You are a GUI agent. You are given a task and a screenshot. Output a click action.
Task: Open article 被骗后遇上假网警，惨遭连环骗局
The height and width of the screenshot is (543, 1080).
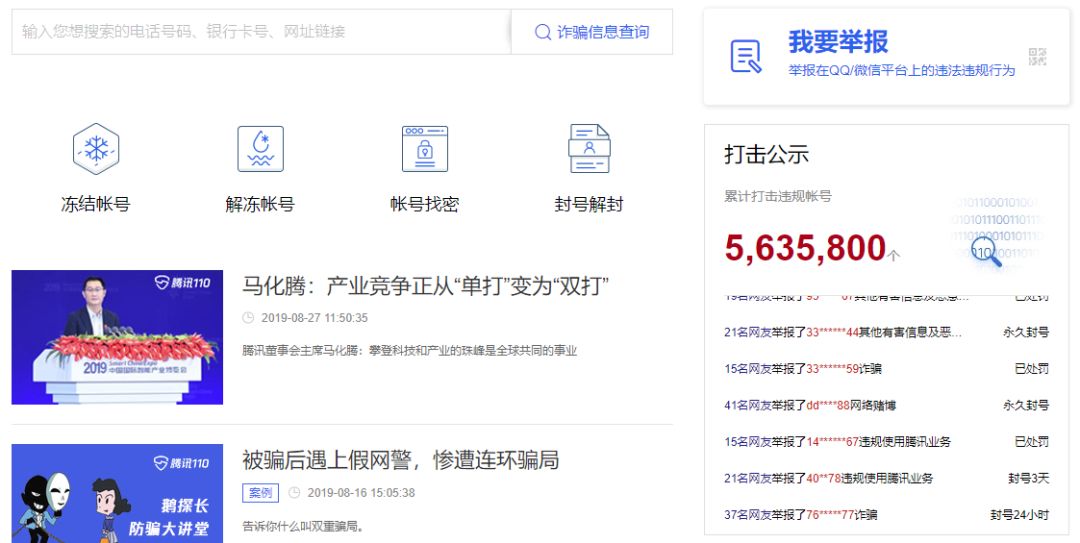400,460
